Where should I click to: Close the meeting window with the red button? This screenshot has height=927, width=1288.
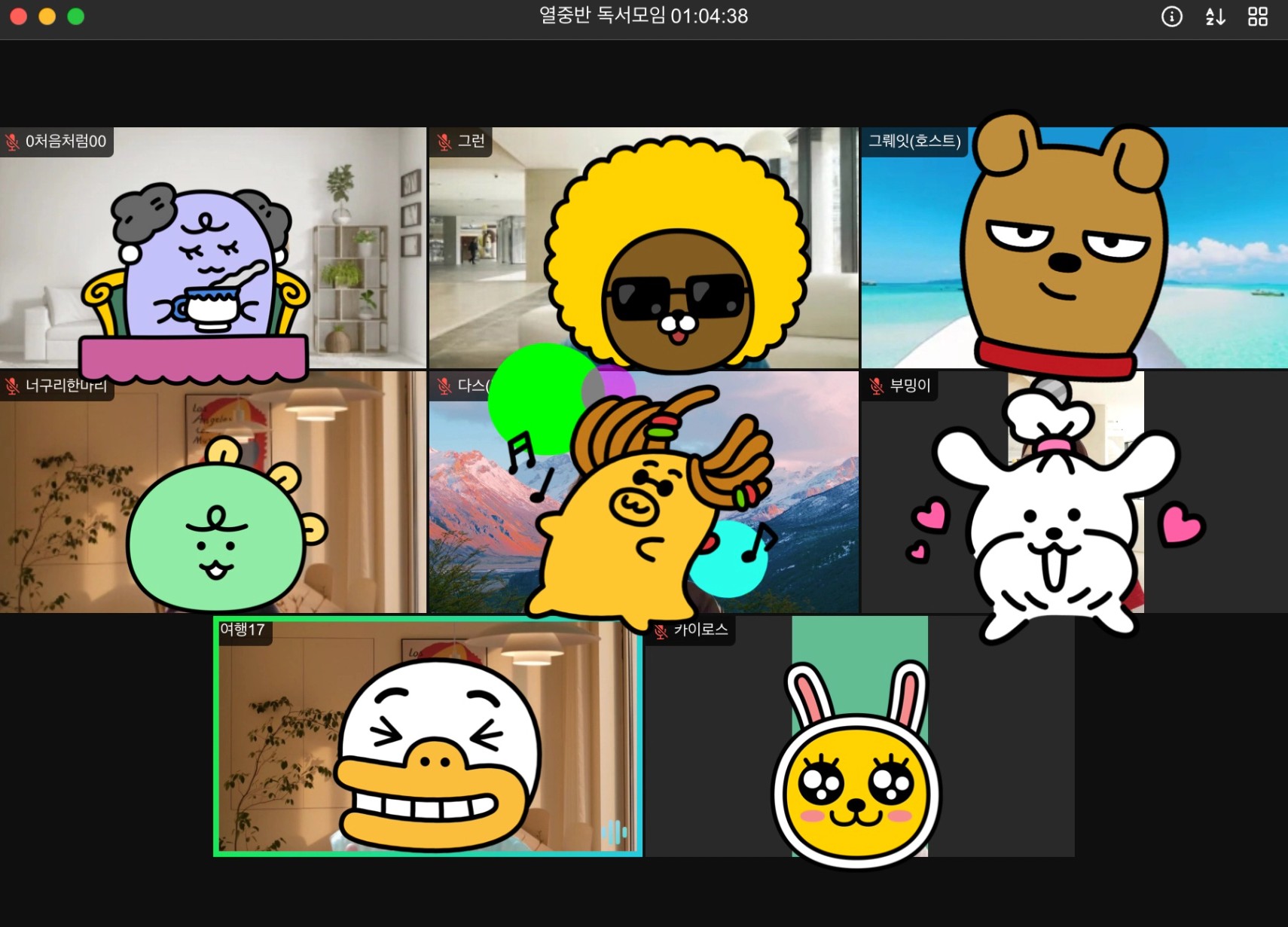click(x=19, y=17)
